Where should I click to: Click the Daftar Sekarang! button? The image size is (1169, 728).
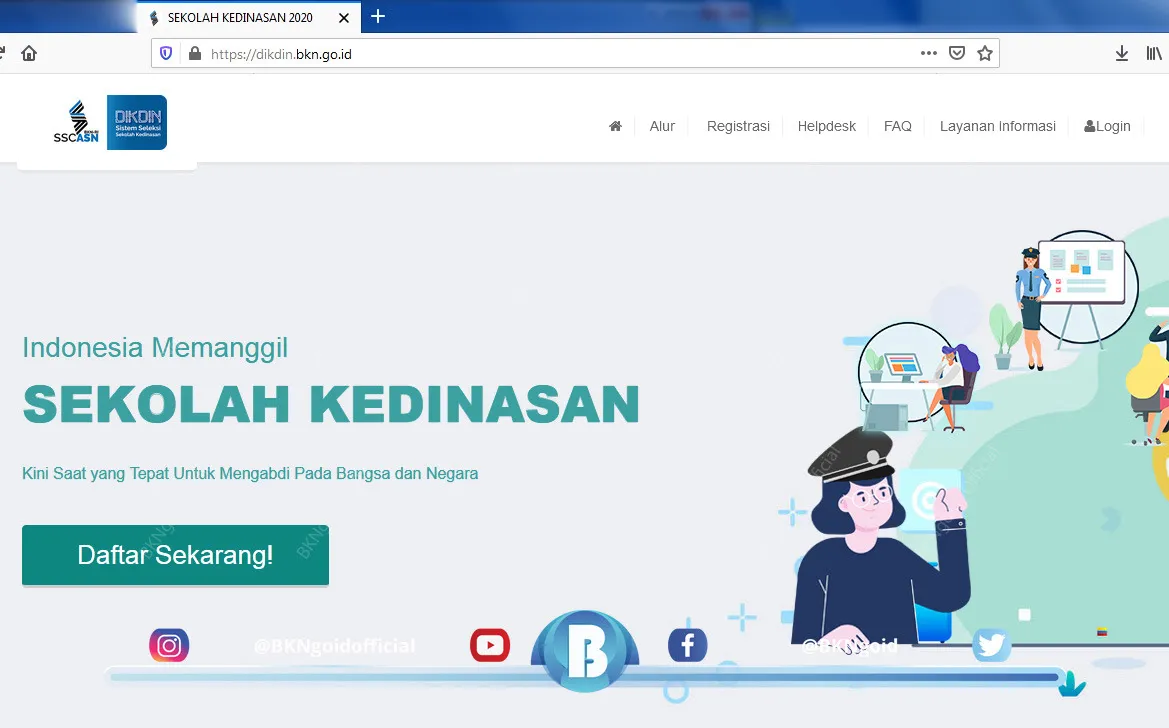point(175,555)
